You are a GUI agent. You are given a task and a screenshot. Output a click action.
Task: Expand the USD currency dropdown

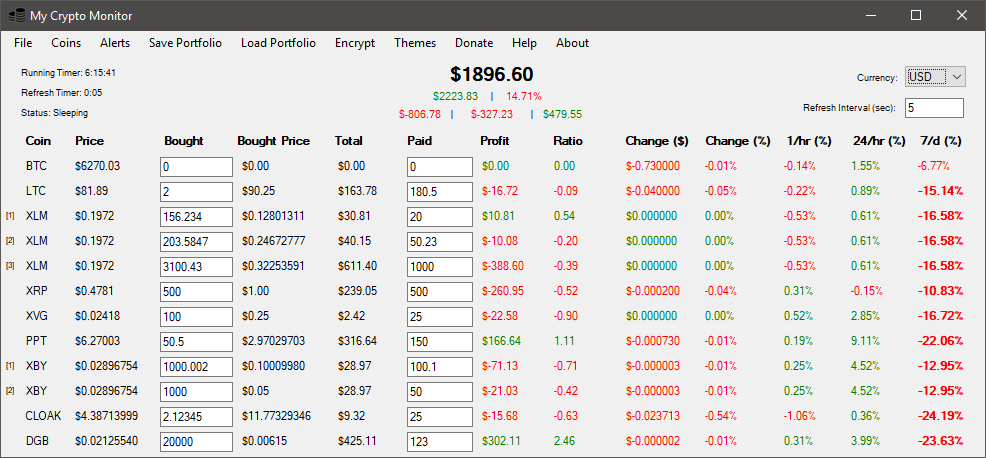point(934,77)
